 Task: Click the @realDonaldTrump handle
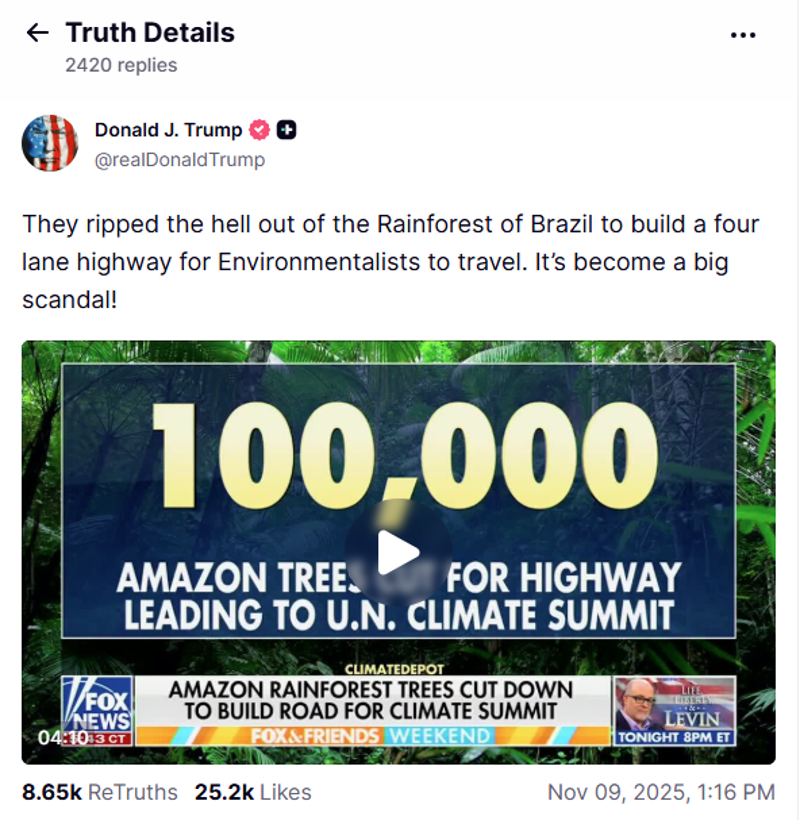click(x=180, y=160)
